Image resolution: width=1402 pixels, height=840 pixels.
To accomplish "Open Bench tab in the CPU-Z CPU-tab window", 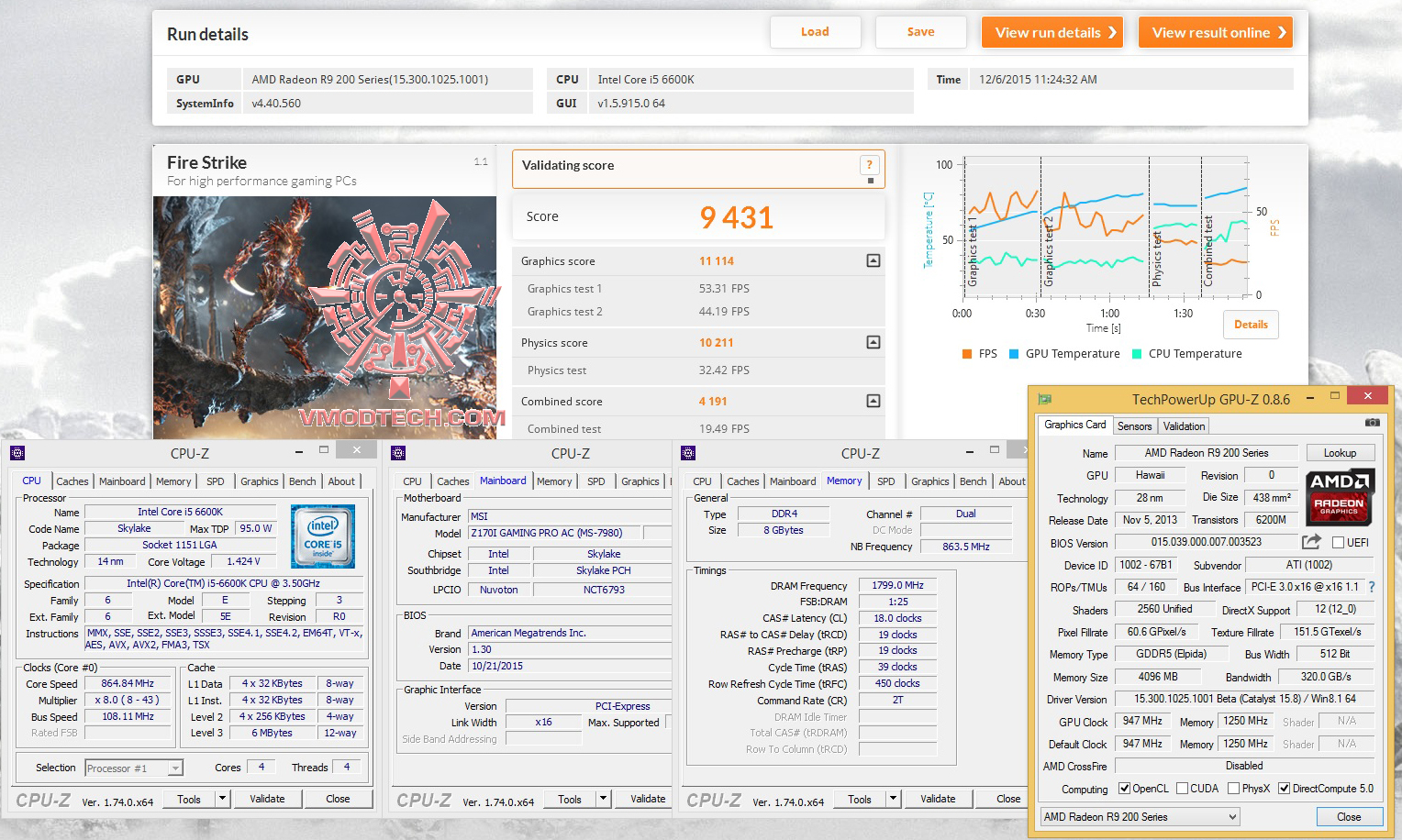I will [302, 481].
